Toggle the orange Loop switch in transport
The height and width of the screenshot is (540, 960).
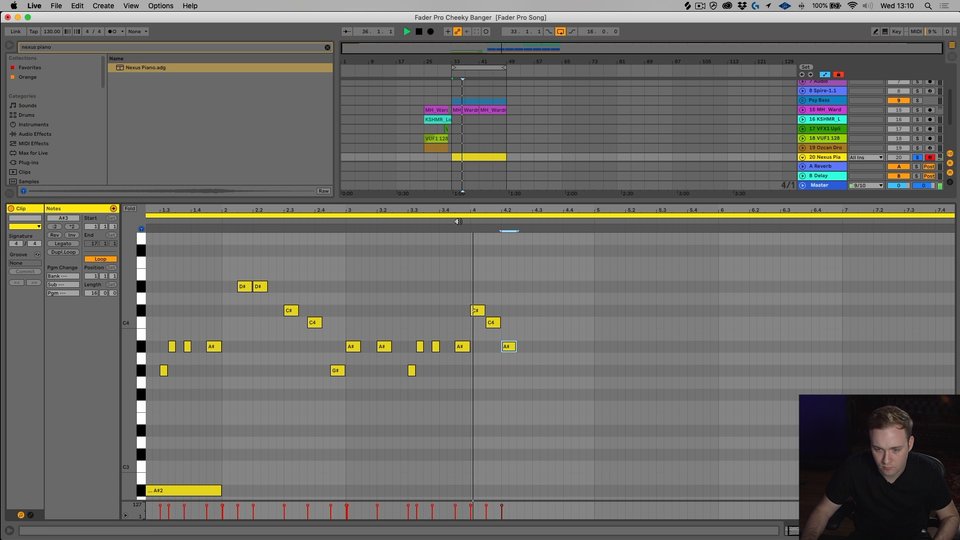pyautogui.click(x=560, y=31)
